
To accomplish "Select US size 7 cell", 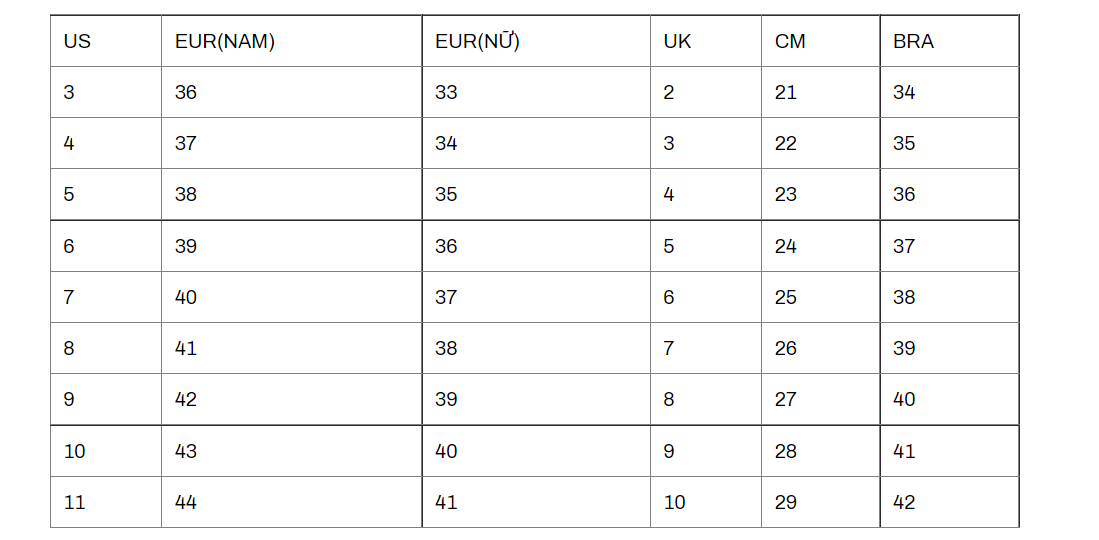I will click(x=105, y=297).
